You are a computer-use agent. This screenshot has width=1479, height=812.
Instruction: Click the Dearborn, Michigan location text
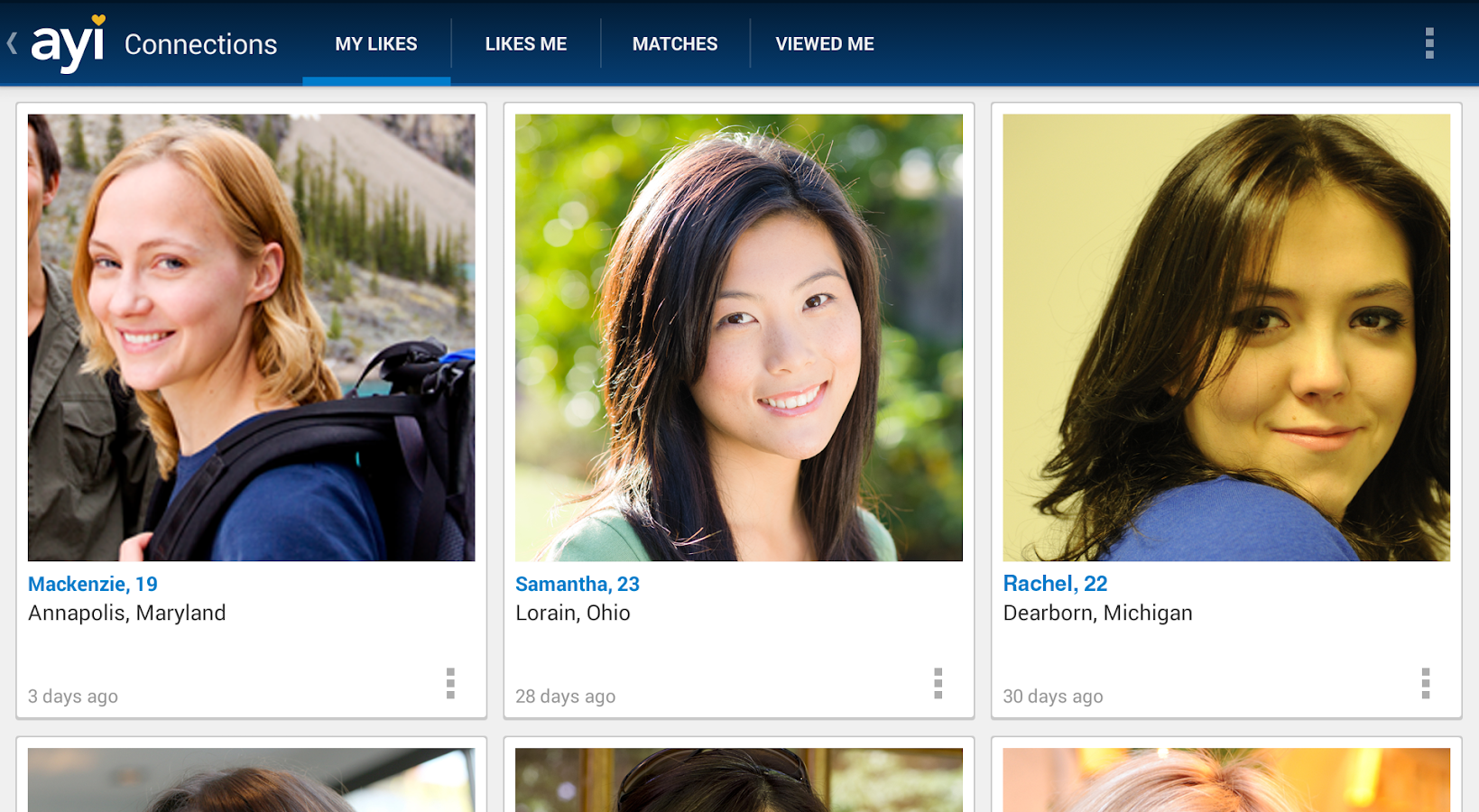[1098, 614]
